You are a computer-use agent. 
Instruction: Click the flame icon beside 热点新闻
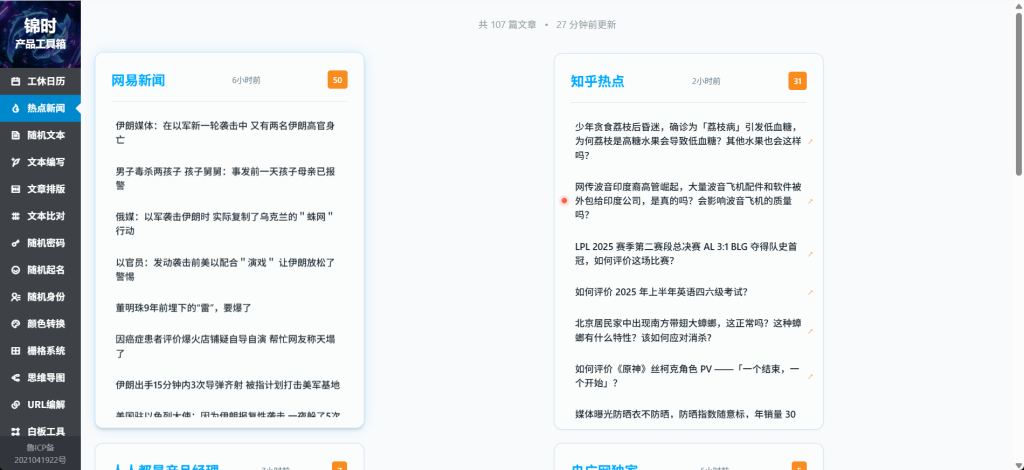(16, 108)
